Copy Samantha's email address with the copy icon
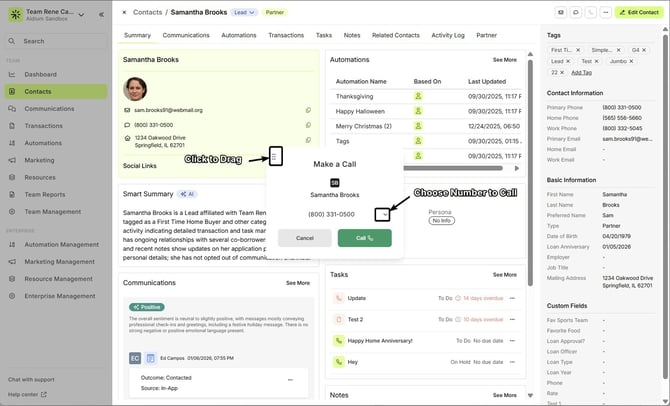 pos(308,110)
